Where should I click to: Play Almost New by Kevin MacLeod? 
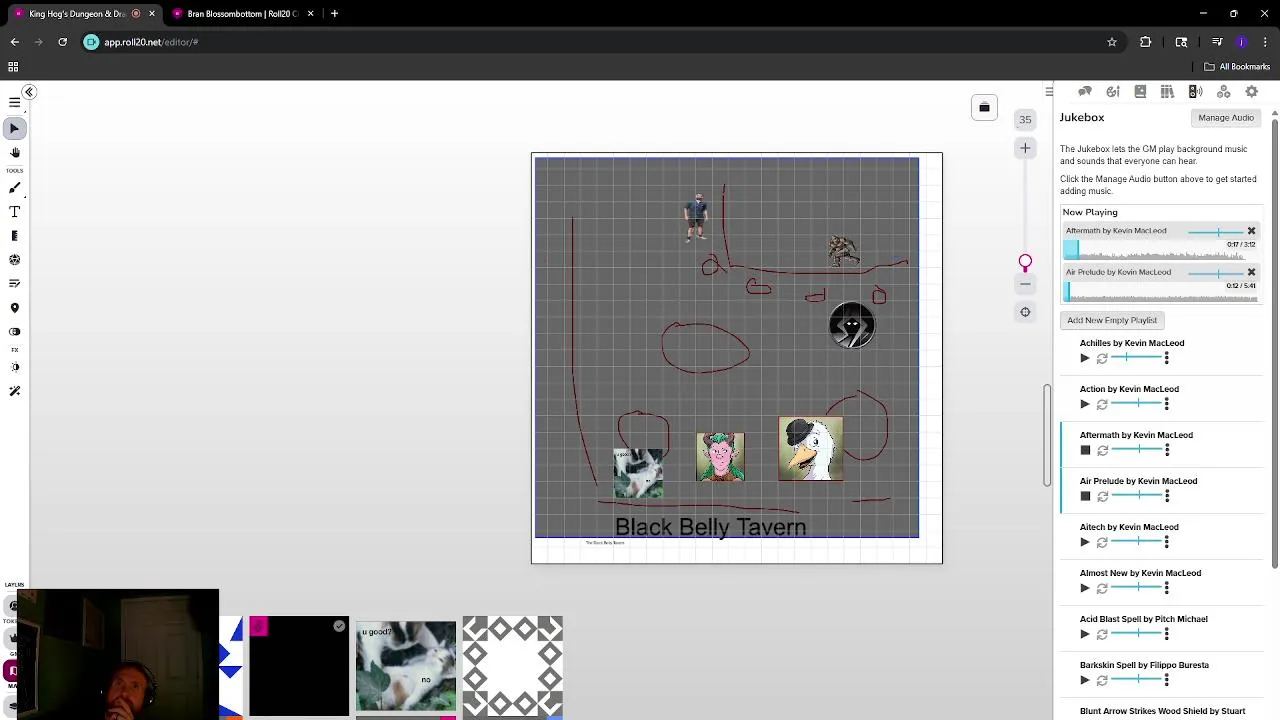1085,588
